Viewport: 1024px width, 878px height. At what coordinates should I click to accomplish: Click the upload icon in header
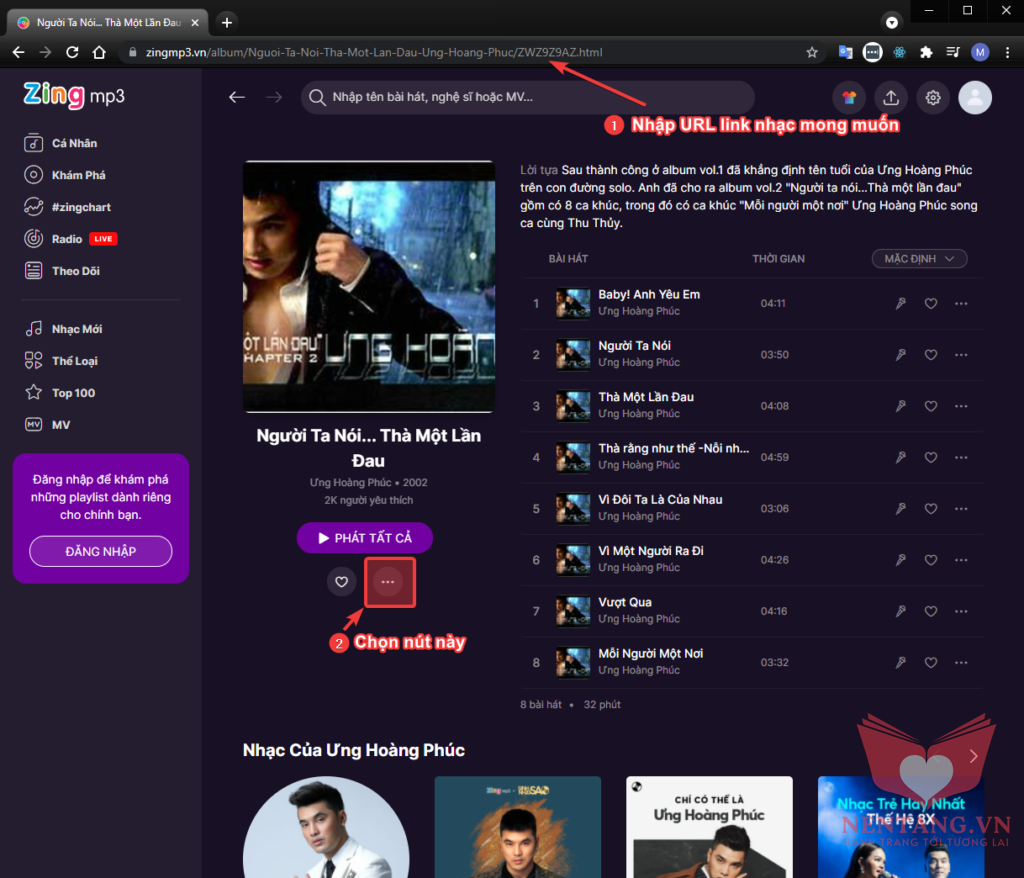tap(890, 97)
